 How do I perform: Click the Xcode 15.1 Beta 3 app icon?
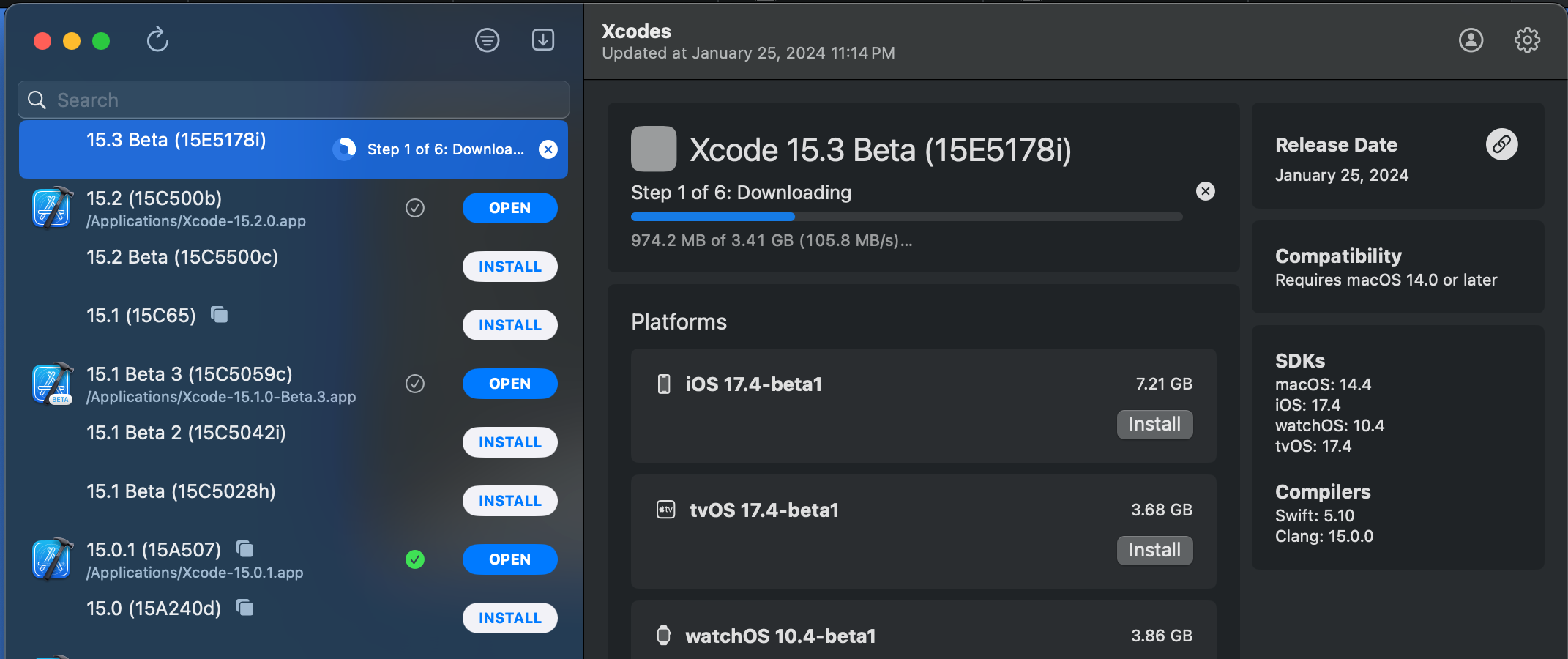(53, 383)
